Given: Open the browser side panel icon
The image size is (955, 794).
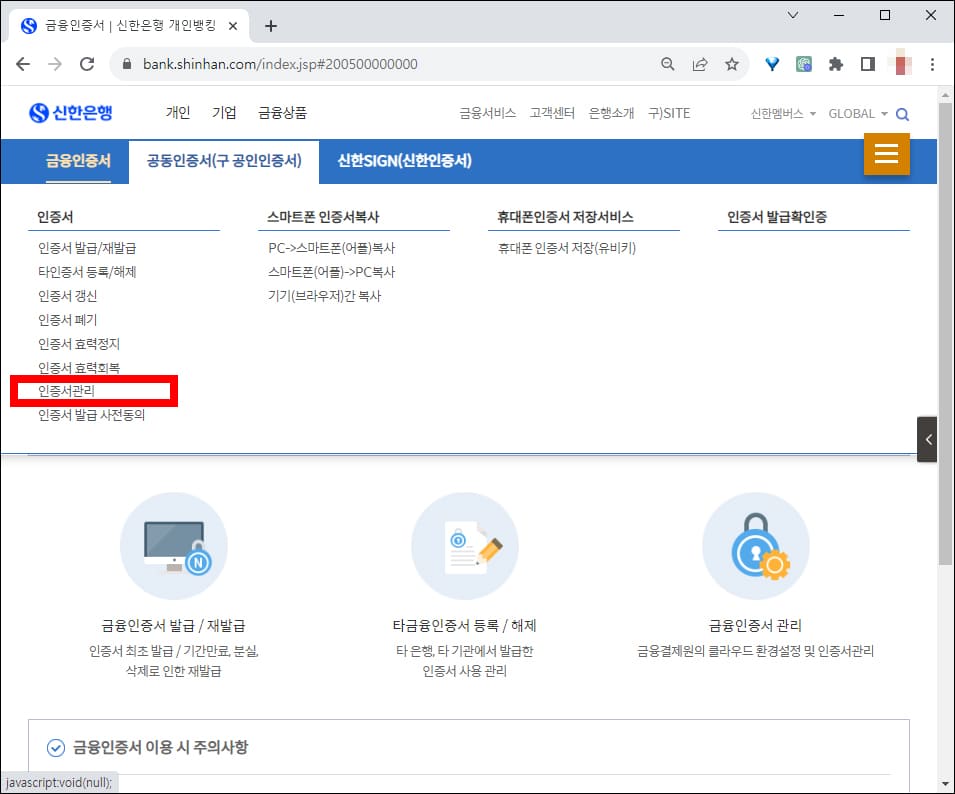Looking at the screenshot, I should [869, 63].
